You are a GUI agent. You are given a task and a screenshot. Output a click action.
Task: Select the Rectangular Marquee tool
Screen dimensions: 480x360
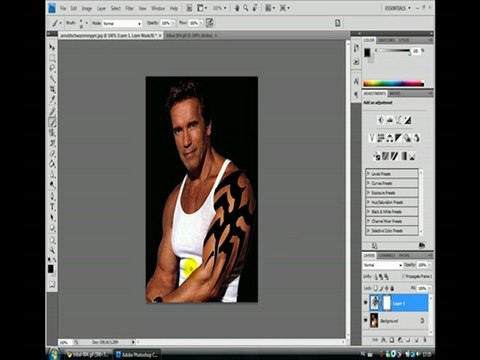(52, 58)
